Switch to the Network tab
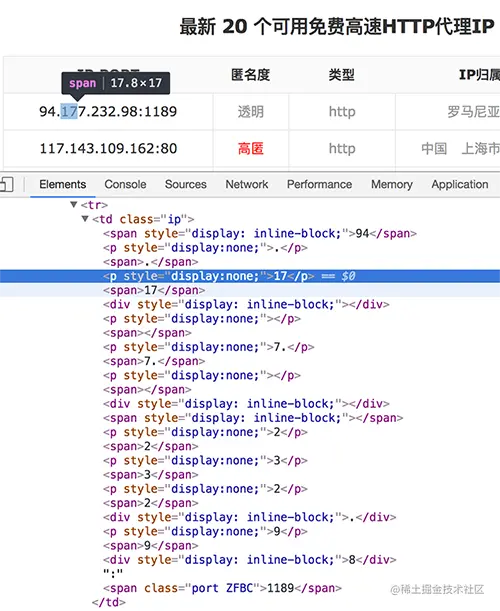The width and height of the screenshot is (500, 611). coord(247,184)
